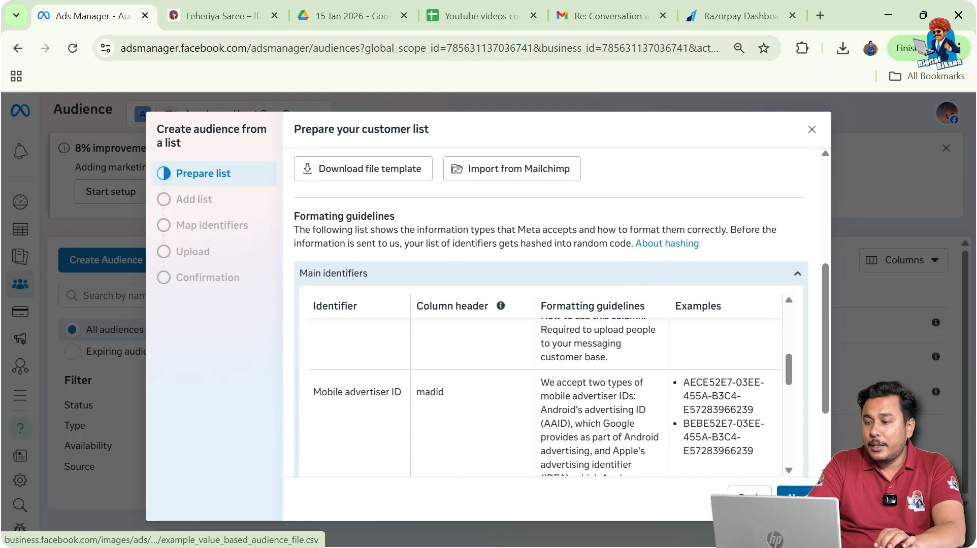Viewport: 977px width, 548px height.
Task: Open campaigns table icon in sidebar
Action: click(x=20, y=229)
